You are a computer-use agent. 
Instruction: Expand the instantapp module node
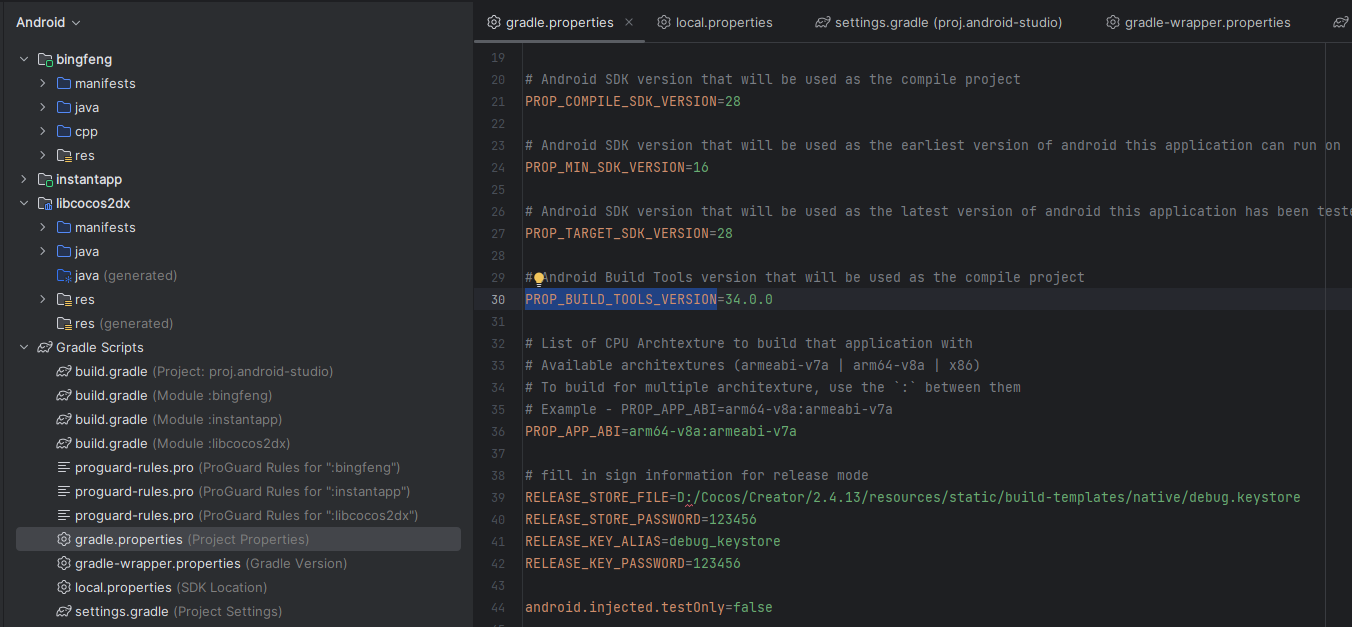coord(24,180)
